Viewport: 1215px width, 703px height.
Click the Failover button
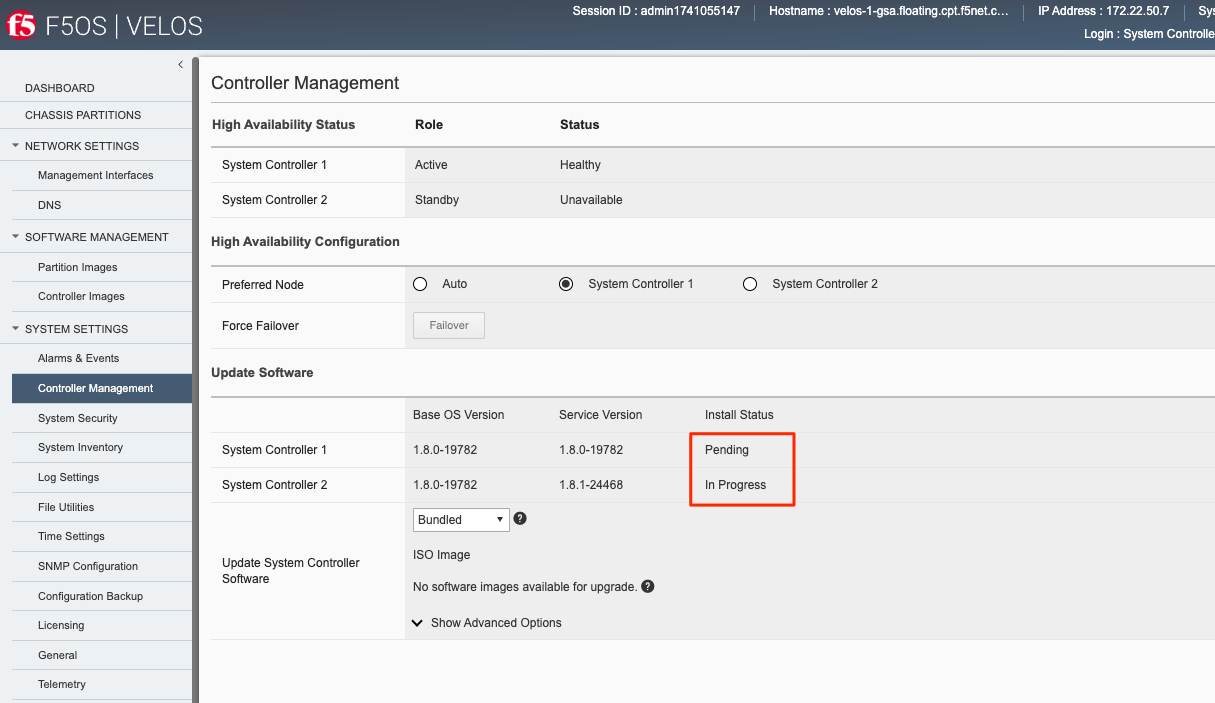tap(449, 325)
